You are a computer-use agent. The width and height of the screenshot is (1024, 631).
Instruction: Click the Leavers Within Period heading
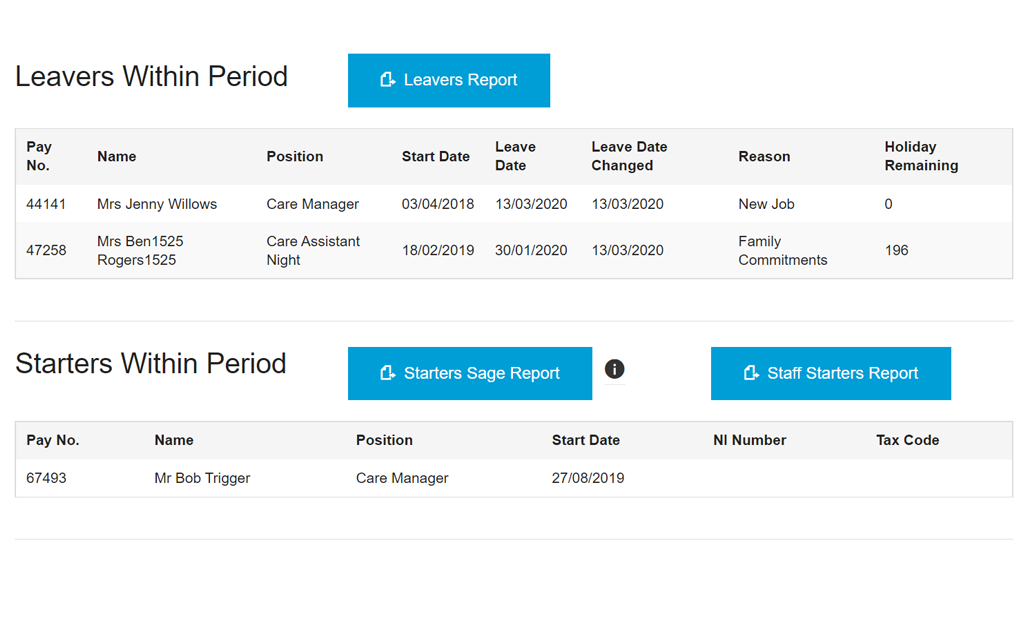pos(151,76)
